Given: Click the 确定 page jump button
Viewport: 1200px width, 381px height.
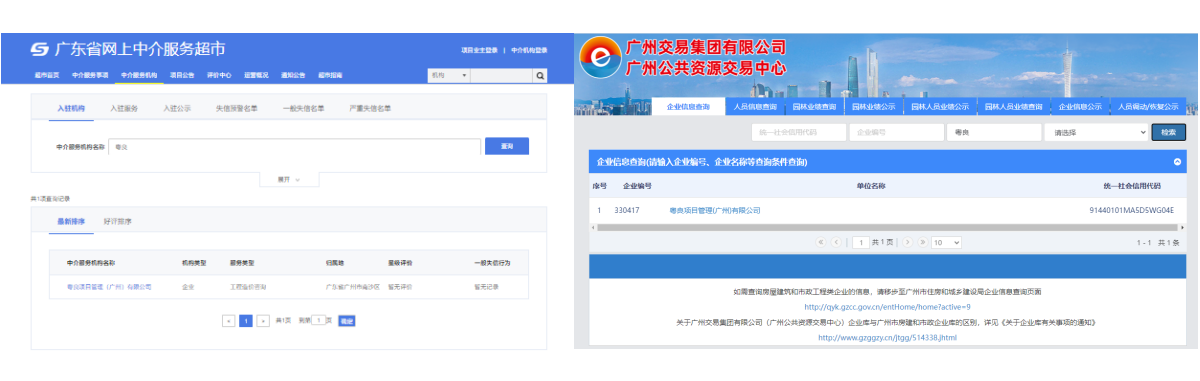Looking at the screenshot, I should (346, 321).
